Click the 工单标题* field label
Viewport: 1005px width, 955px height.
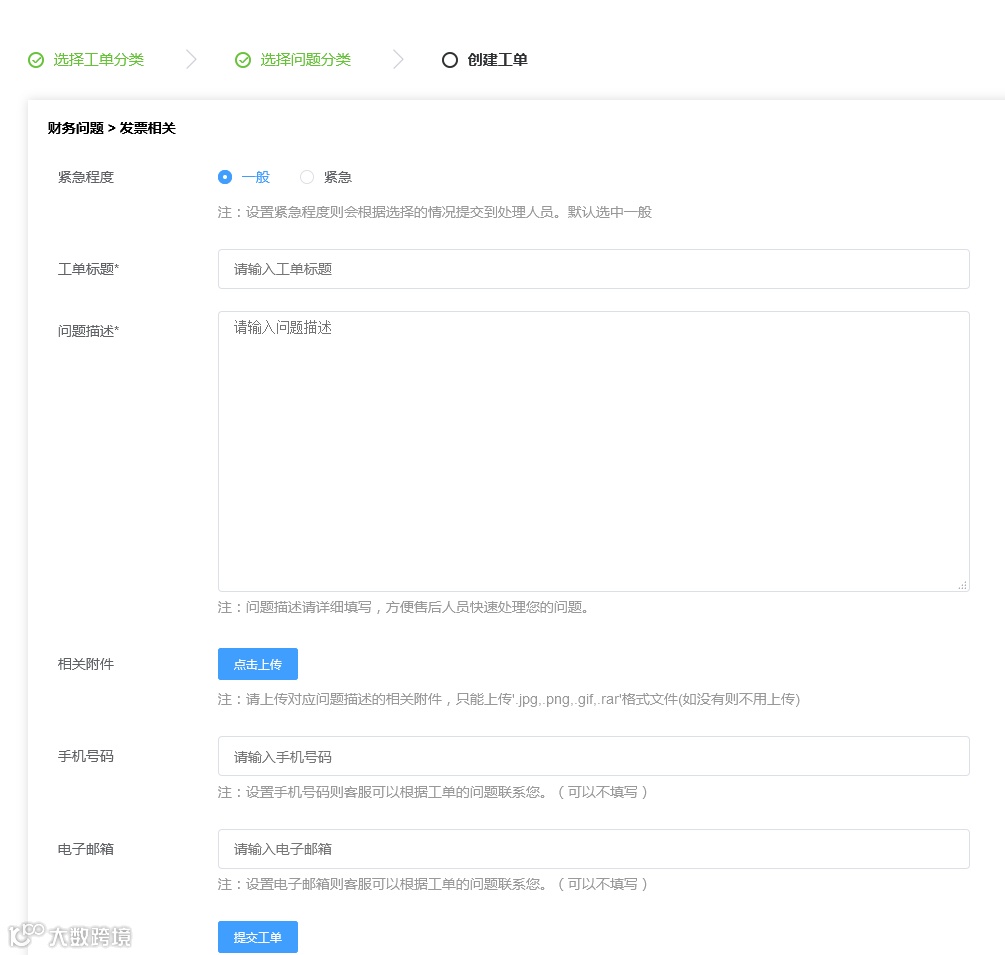[88, 269]
